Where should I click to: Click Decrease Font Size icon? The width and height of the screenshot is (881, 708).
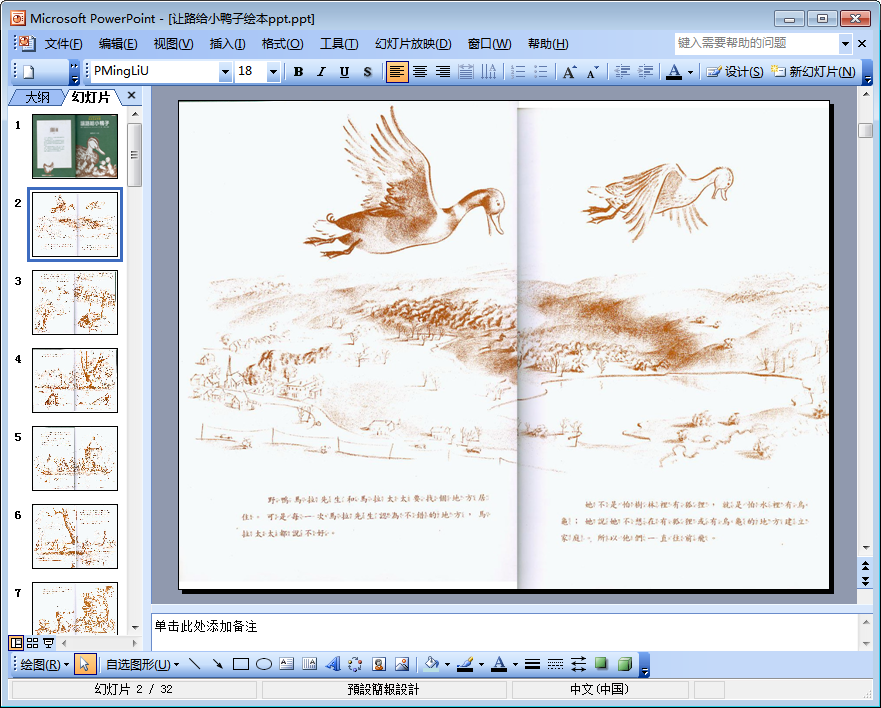(593, 72)
